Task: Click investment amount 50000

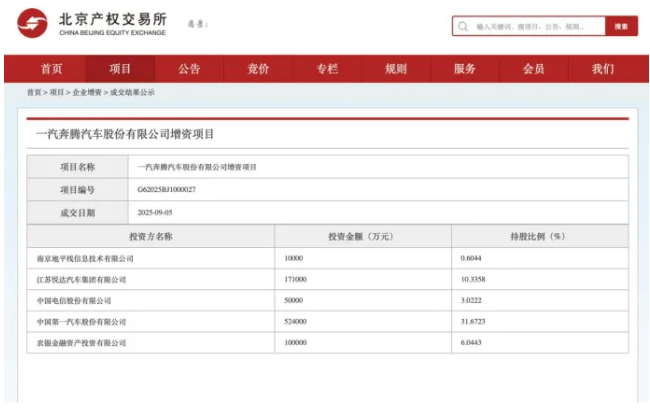Action: 293,300
